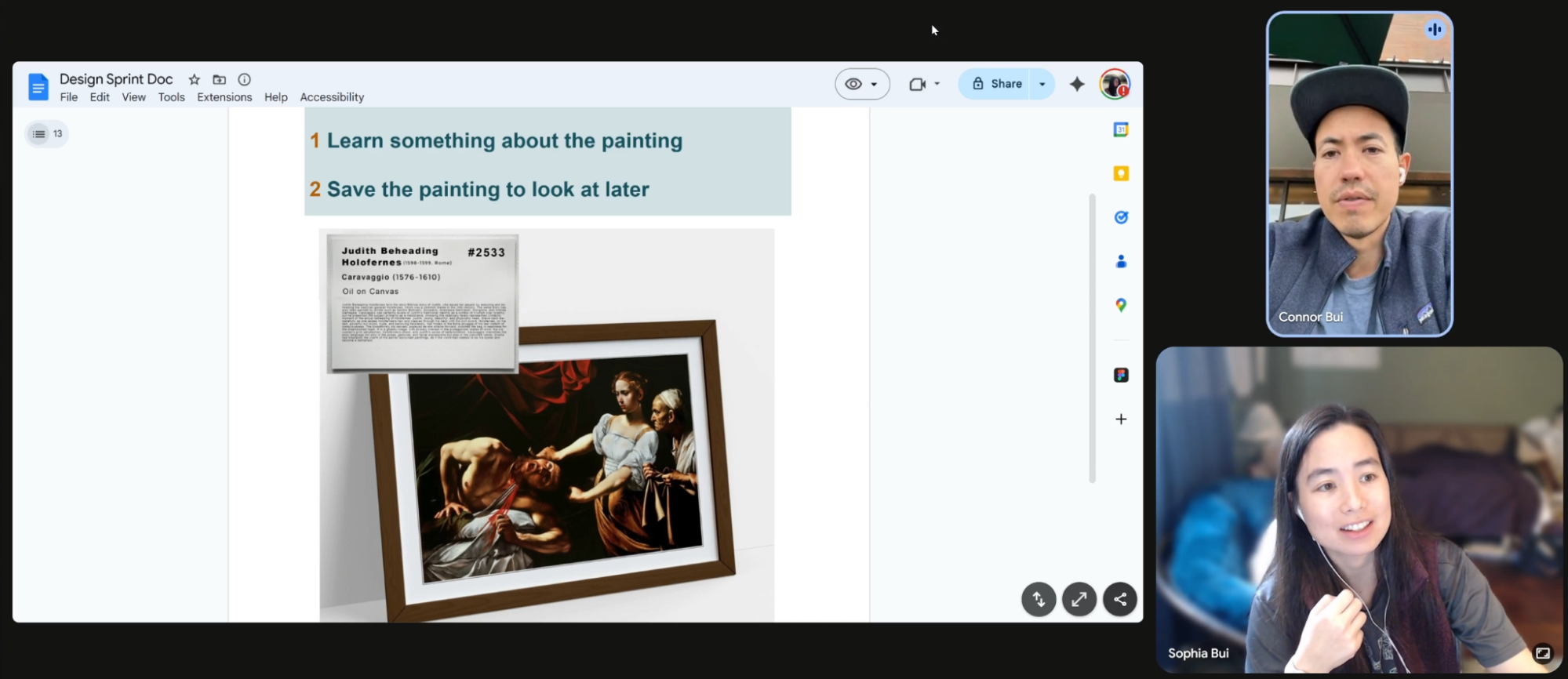Viewport: 1568px width, 679px height.
Task: Move document using the folder icon
Action: pos(220,79)
